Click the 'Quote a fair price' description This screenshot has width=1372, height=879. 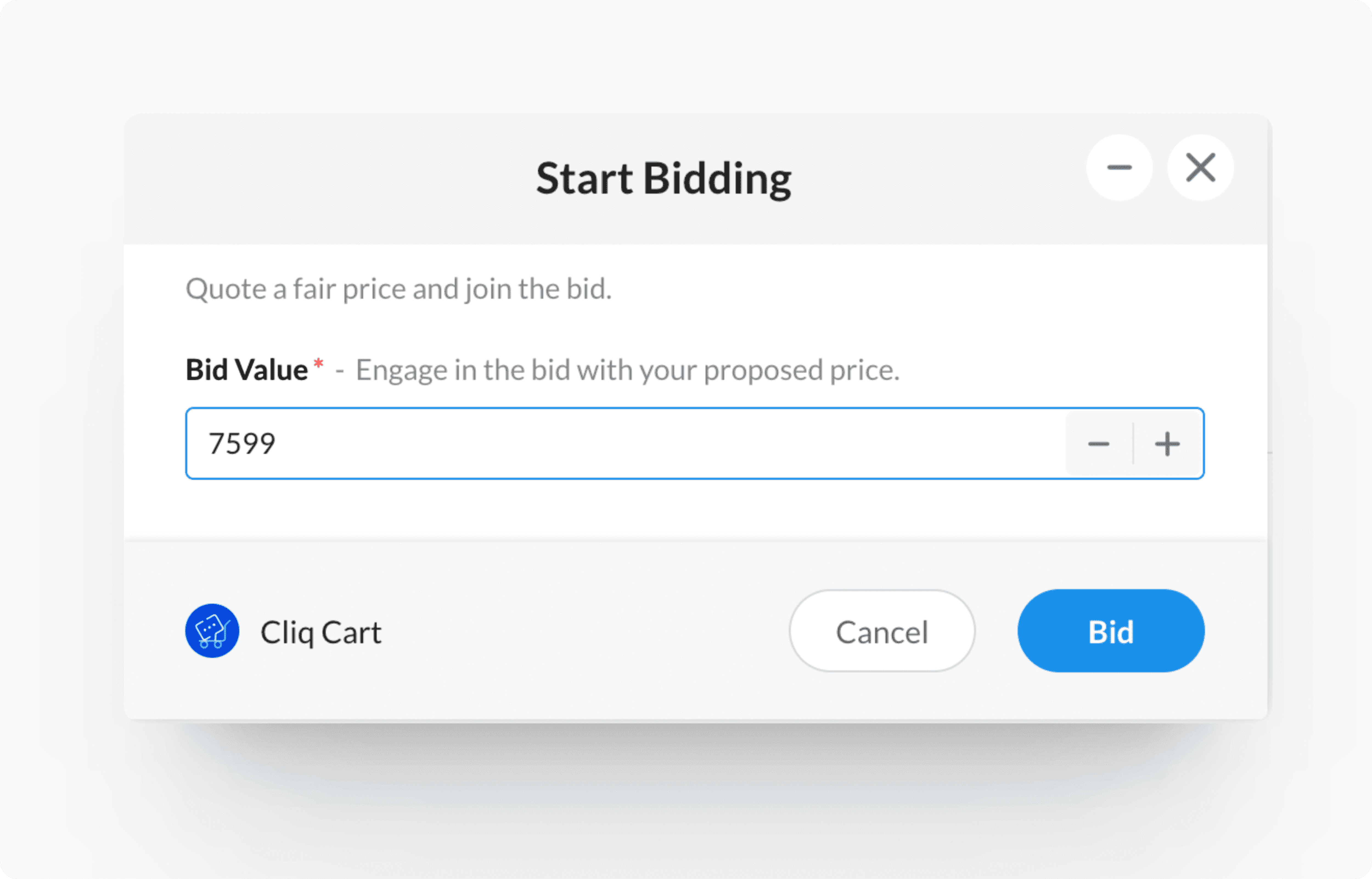398,289
